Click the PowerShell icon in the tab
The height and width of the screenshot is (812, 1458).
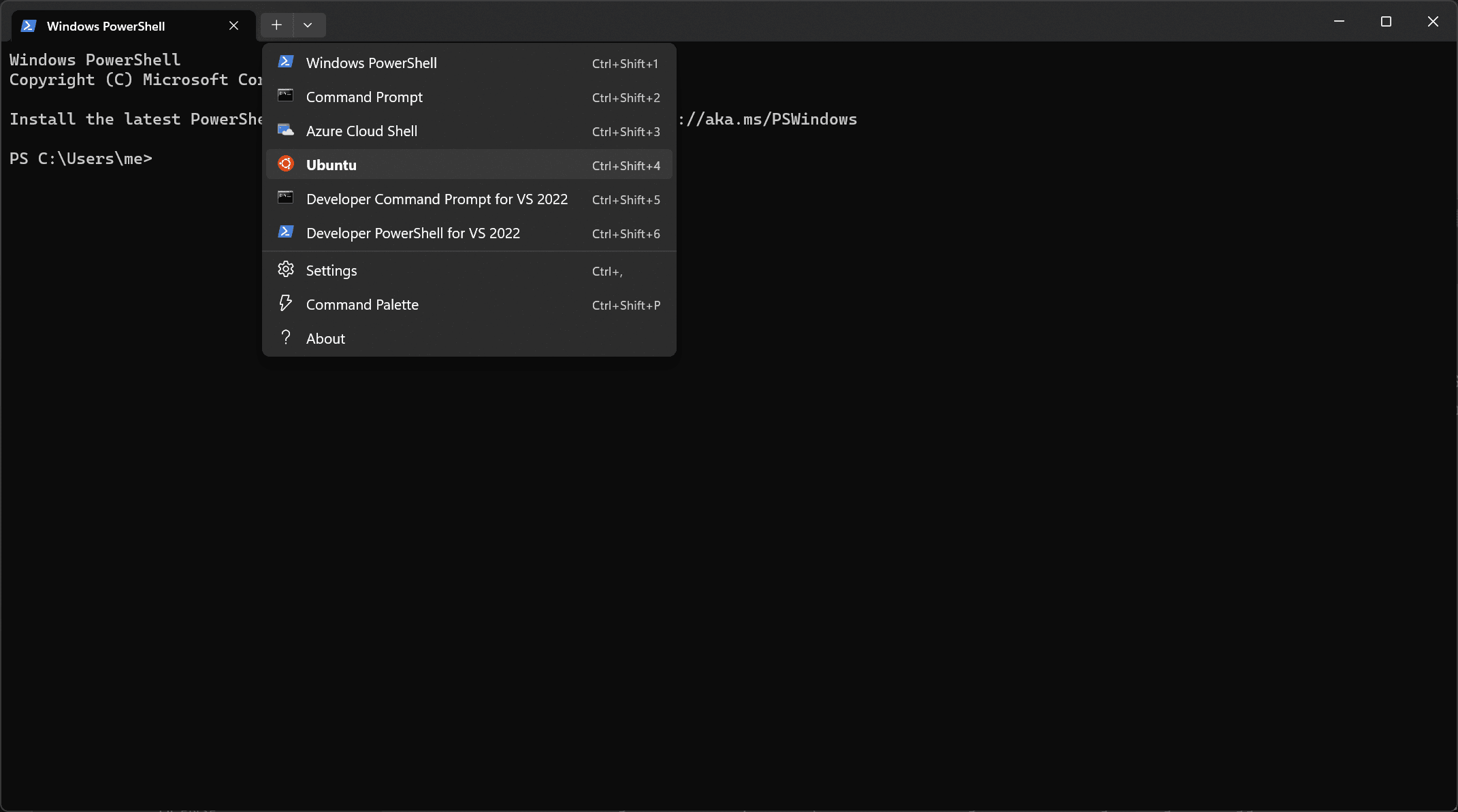pos(29,26)
